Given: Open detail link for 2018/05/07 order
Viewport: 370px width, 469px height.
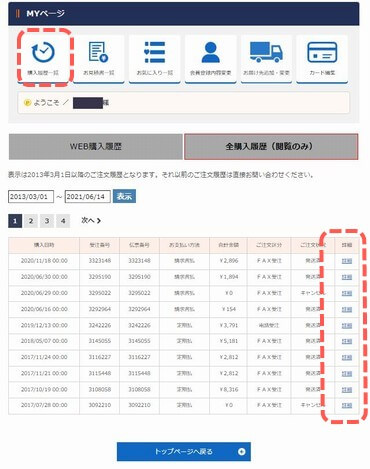Looking at the screenshot, I should (347, 341).
